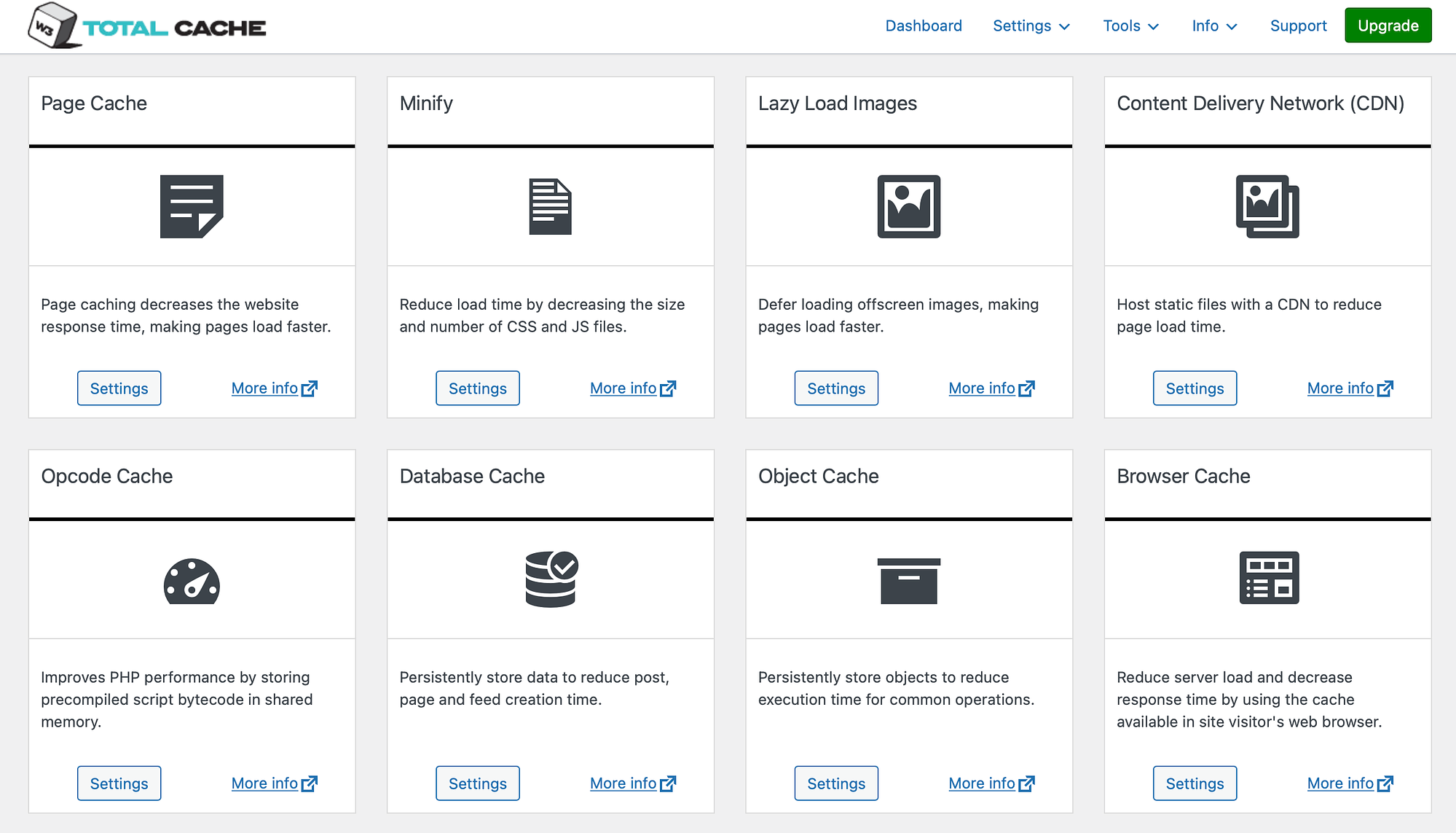The image size is (1456, 833).
Task: Click More info for Content Delivery Network
Action: coord(1351,388)
